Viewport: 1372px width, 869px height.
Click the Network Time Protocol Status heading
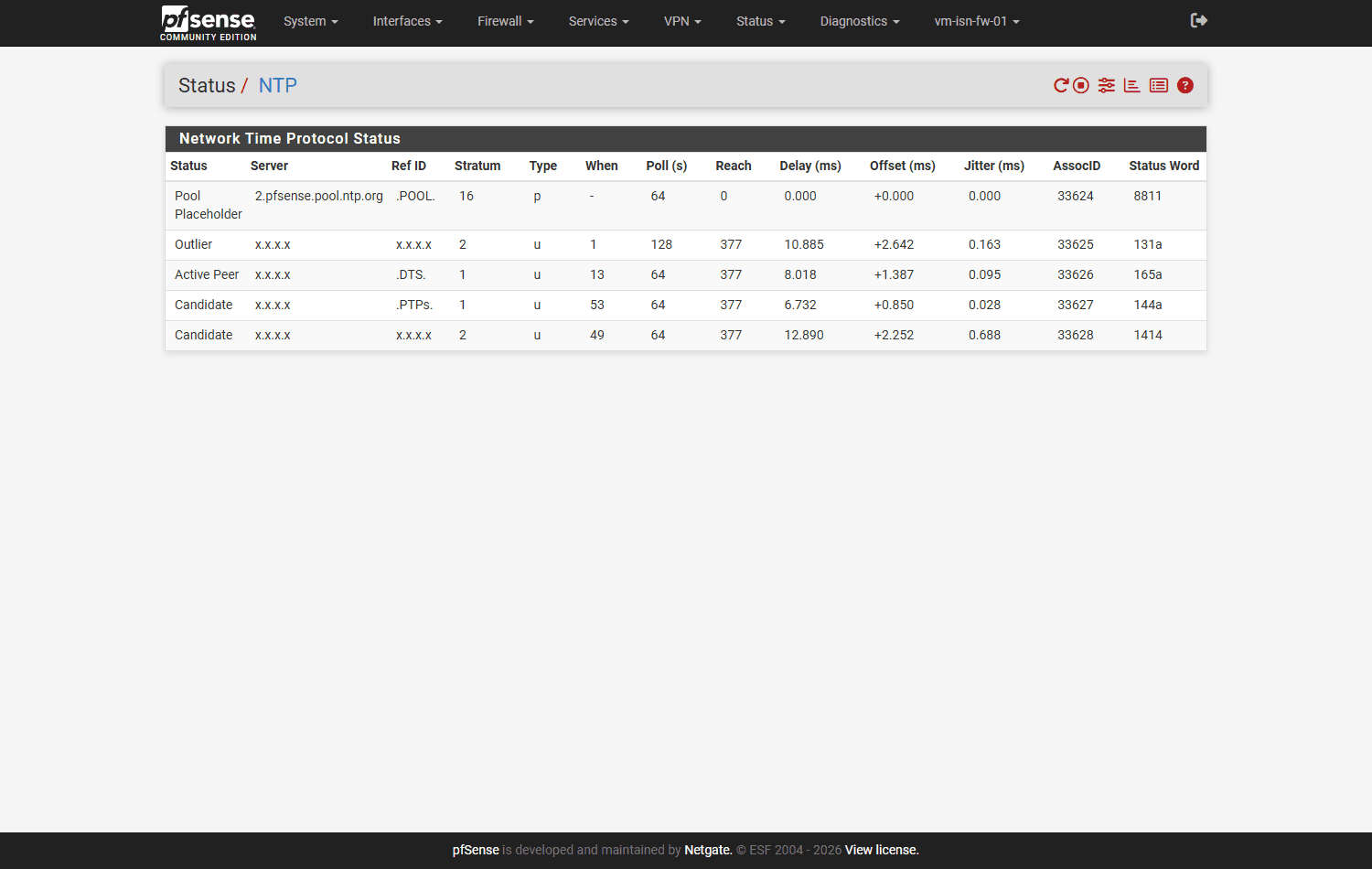(290, 138)
